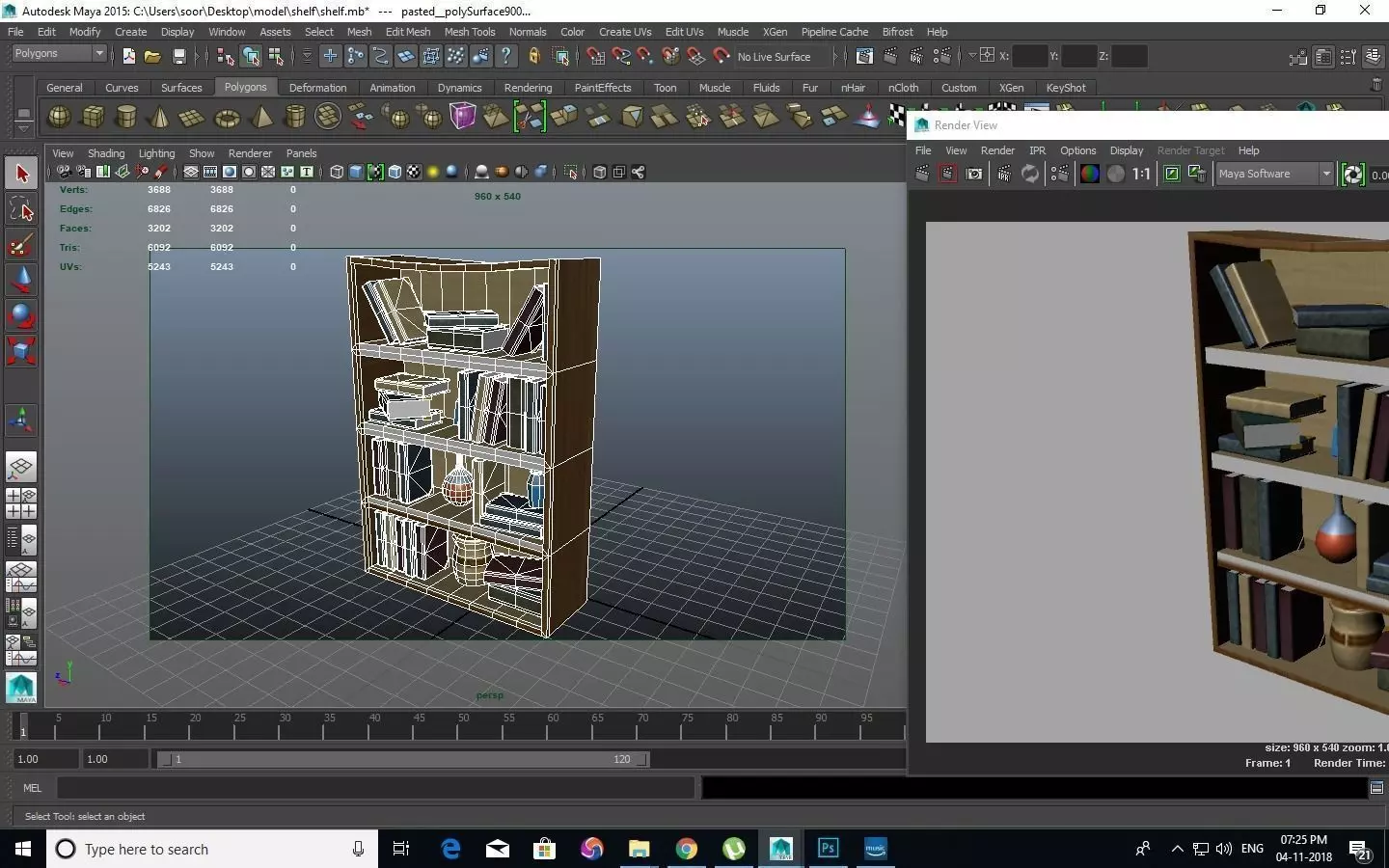This screenshot has width=1389, height=868.
Task: Display alpha channel in Render View
Action: point(1116,174)
